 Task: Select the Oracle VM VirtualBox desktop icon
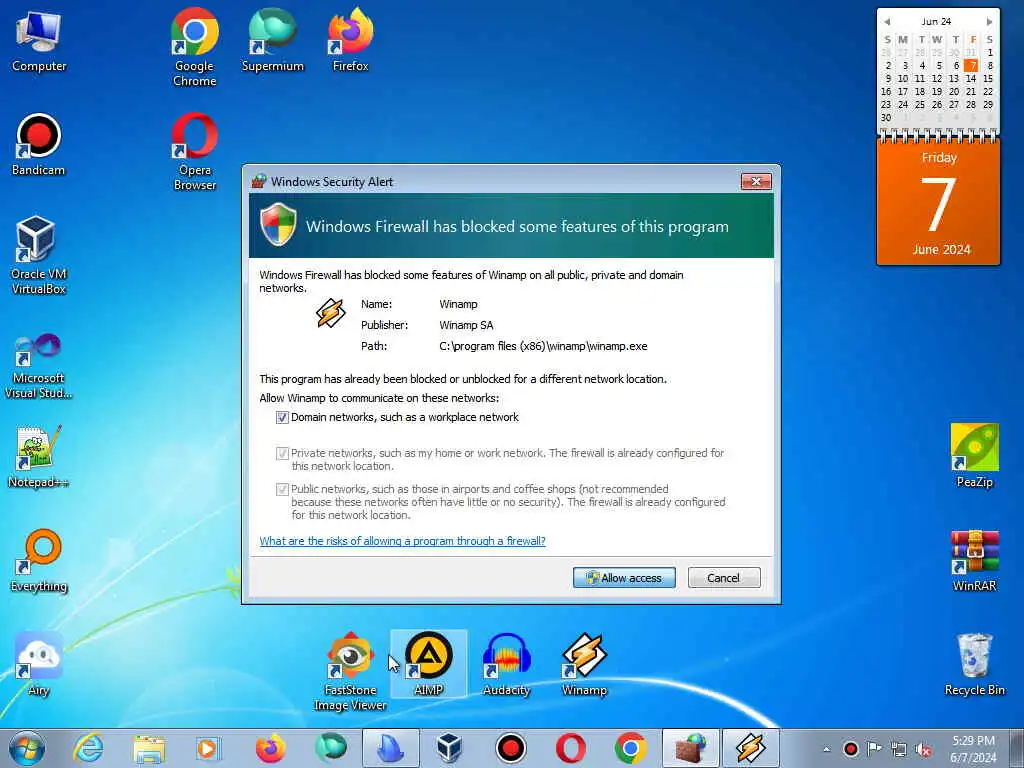(x=39, y=255)
